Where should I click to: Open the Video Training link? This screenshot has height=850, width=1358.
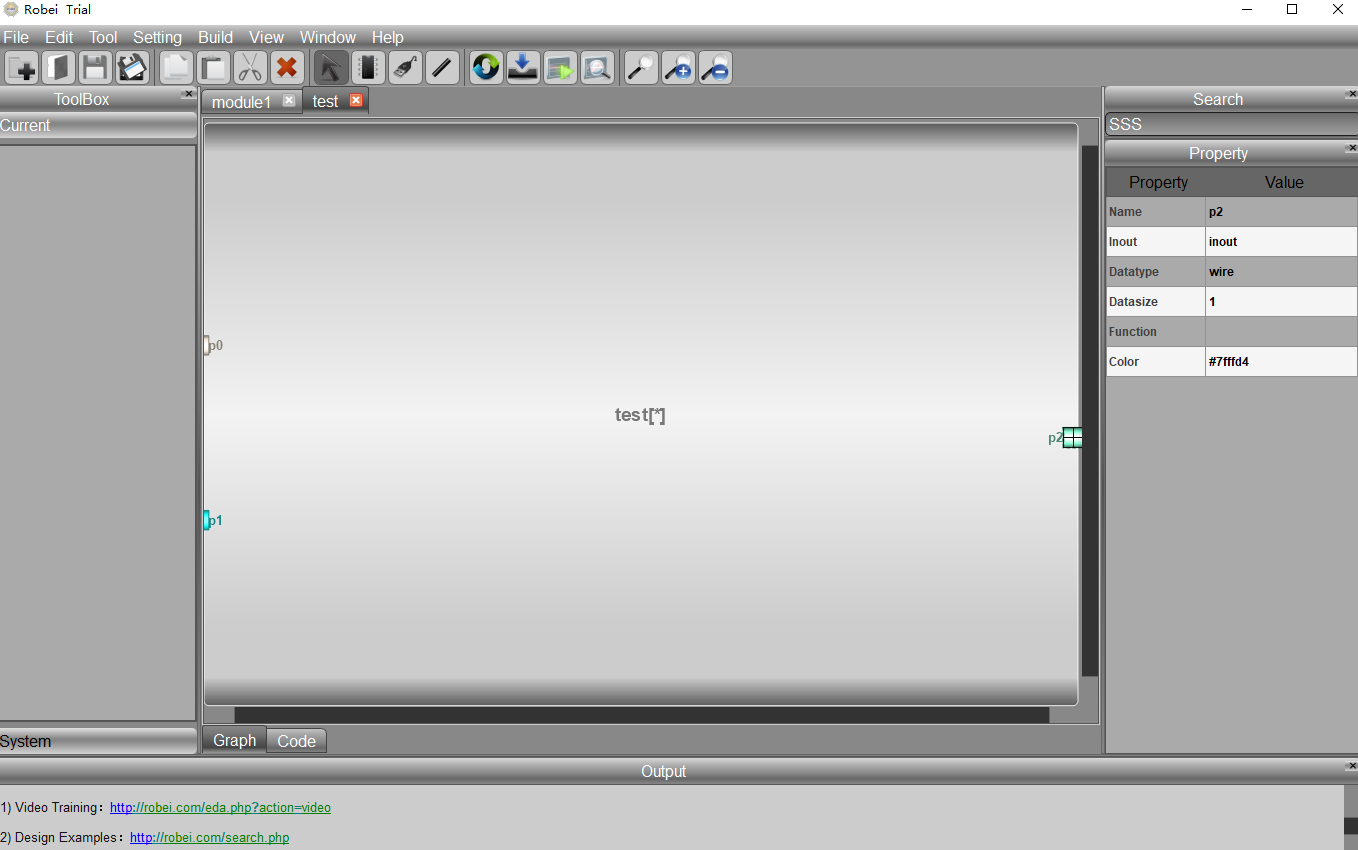pos(220,807)
